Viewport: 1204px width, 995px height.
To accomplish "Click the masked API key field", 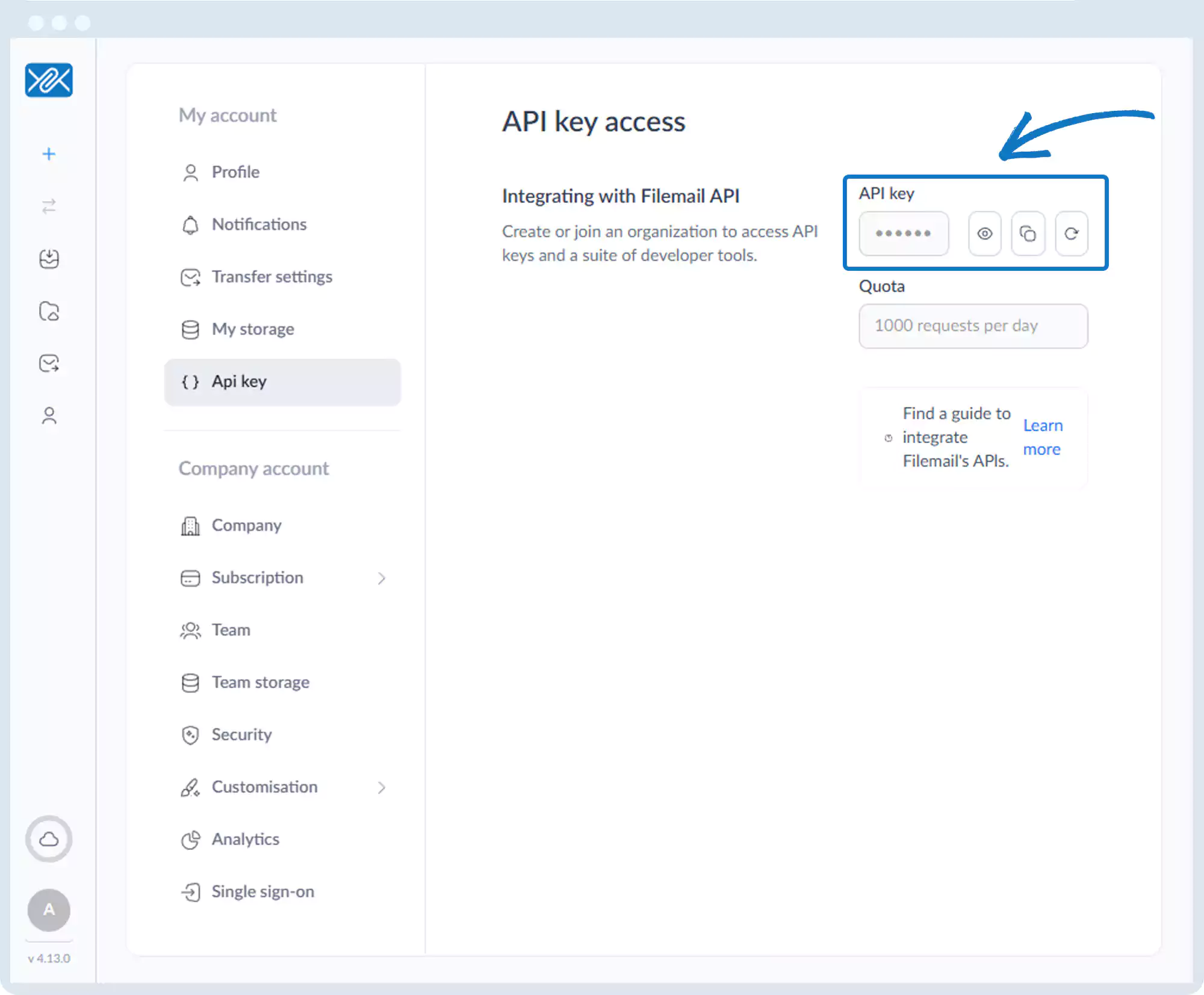I will pos(903,234).
